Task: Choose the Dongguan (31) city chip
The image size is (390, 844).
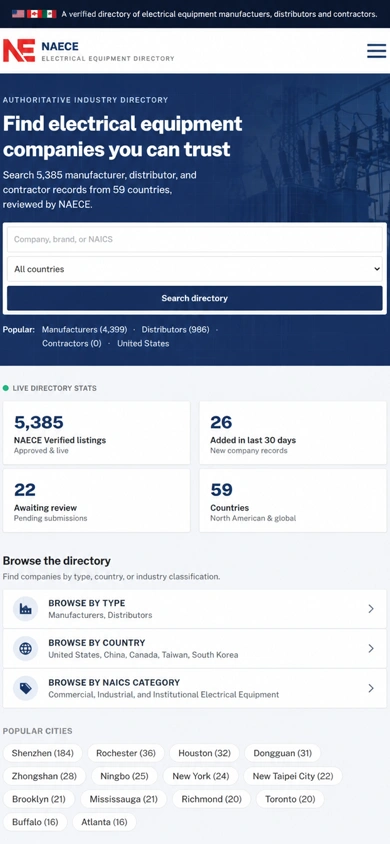Action: (282, 753)
